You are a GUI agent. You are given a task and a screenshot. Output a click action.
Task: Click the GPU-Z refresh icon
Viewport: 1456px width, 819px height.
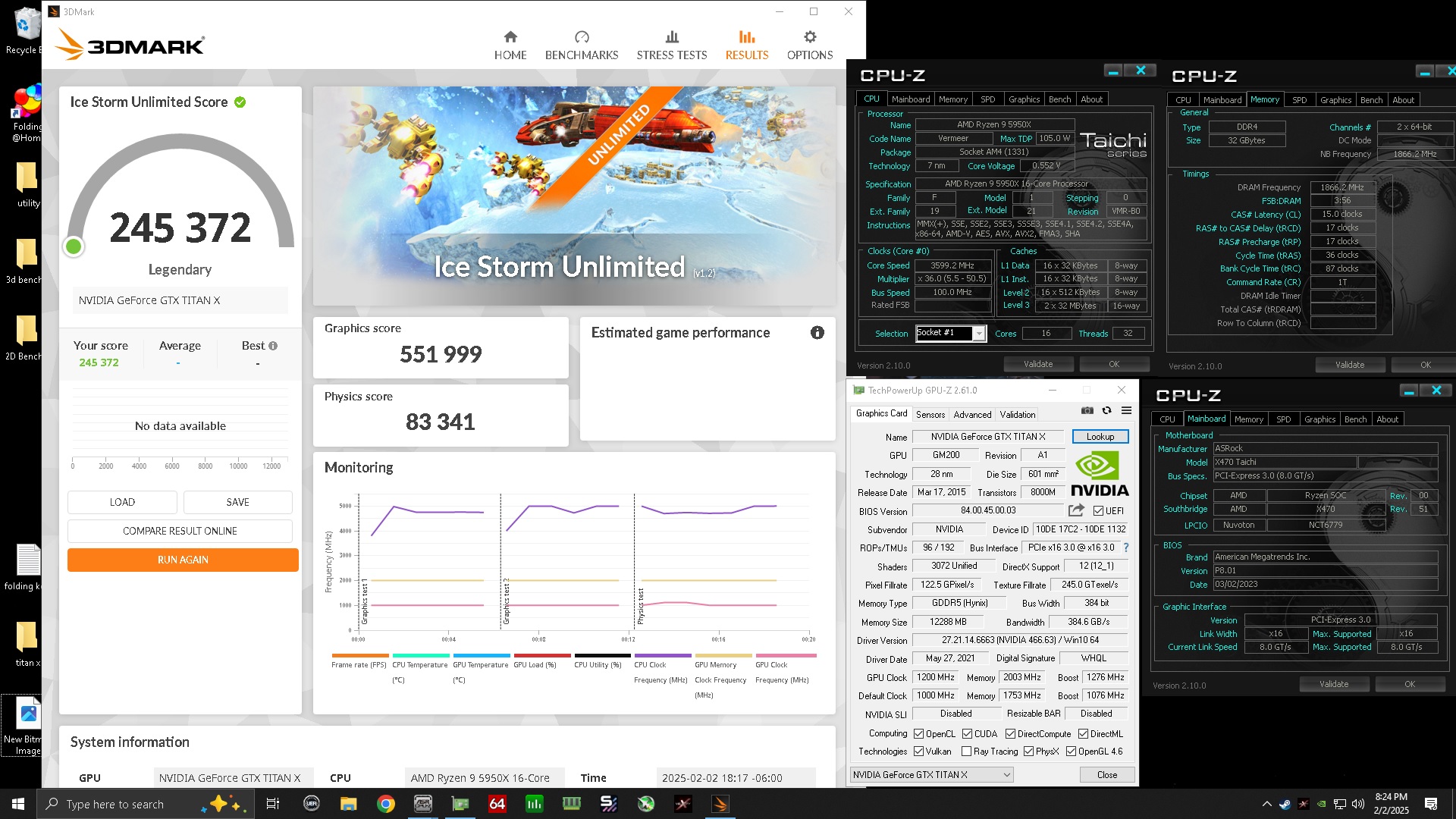(x=1107, y=410)
